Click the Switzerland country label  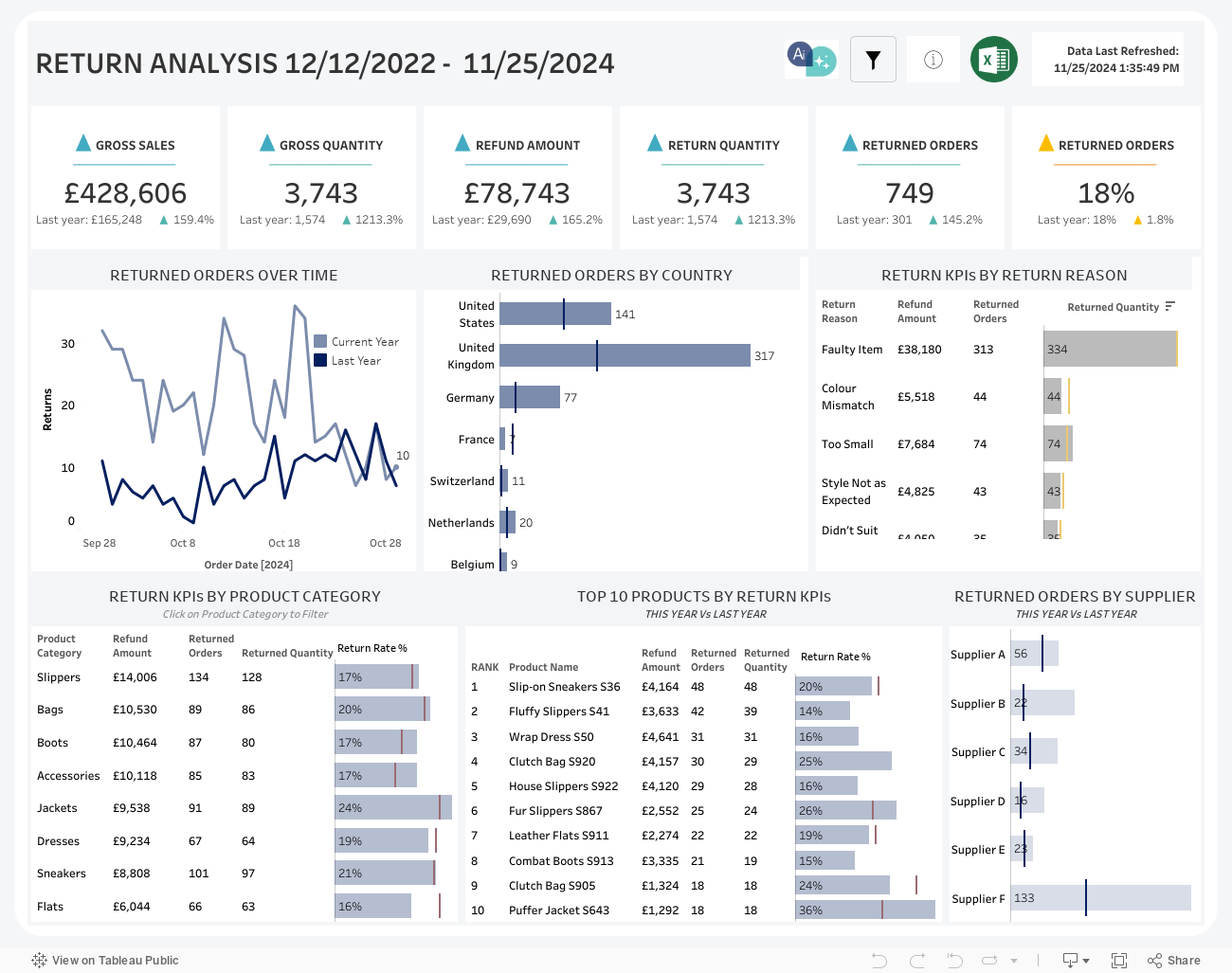click(462, 481)
